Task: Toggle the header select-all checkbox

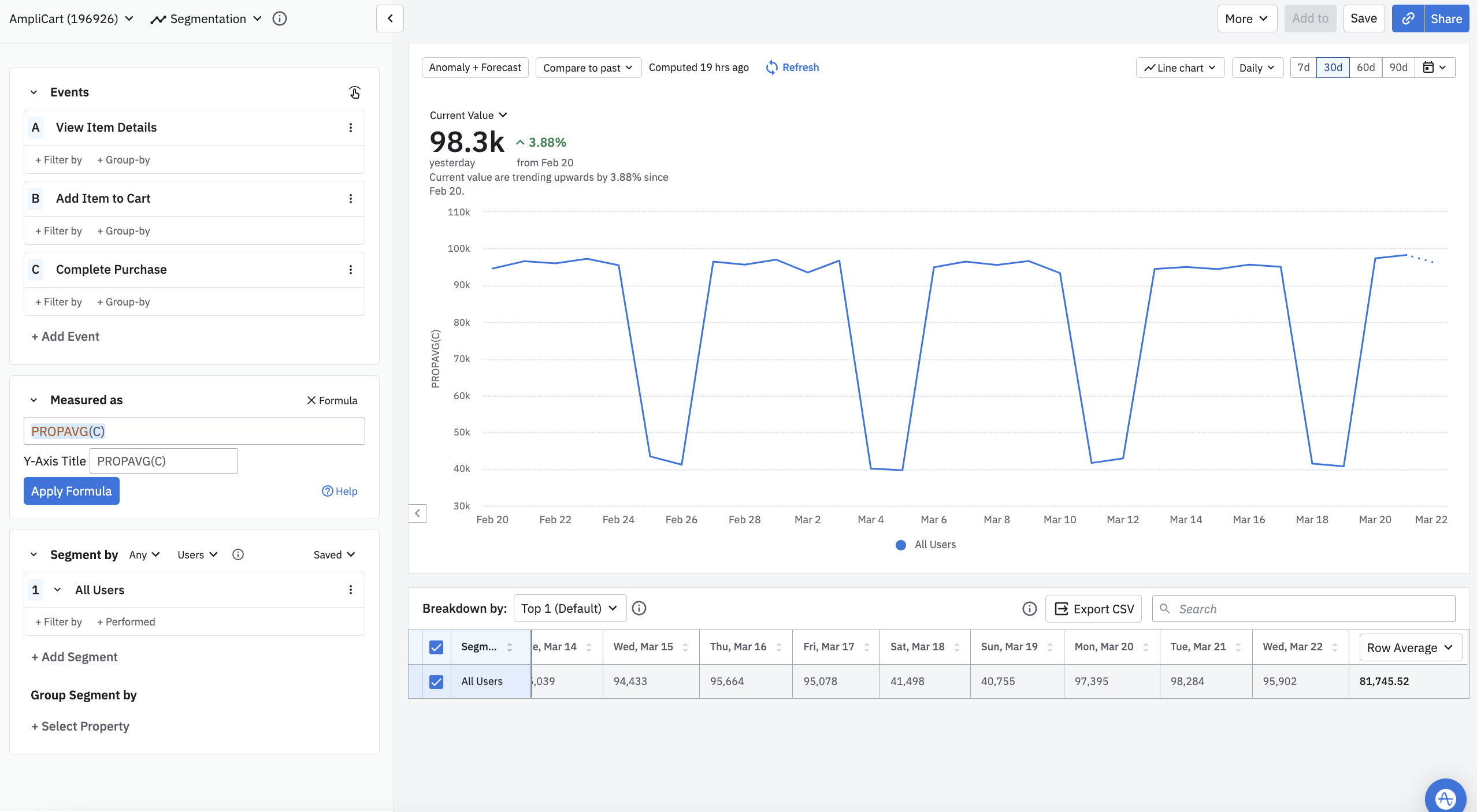Action: point(436,647)
